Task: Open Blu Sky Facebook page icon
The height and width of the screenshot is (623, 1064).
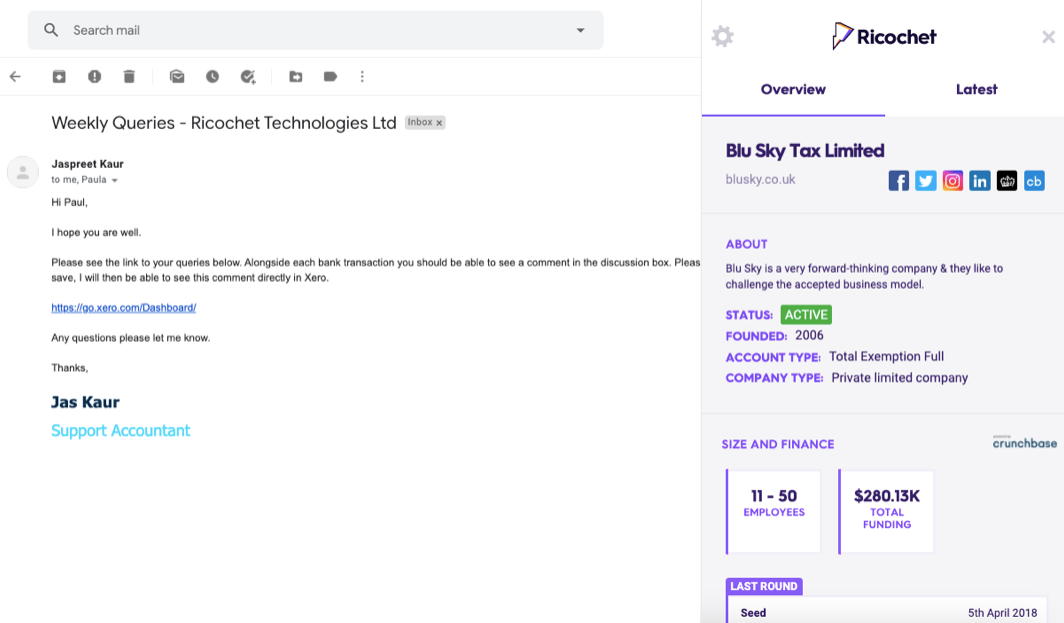Action: tap(898, 181)
